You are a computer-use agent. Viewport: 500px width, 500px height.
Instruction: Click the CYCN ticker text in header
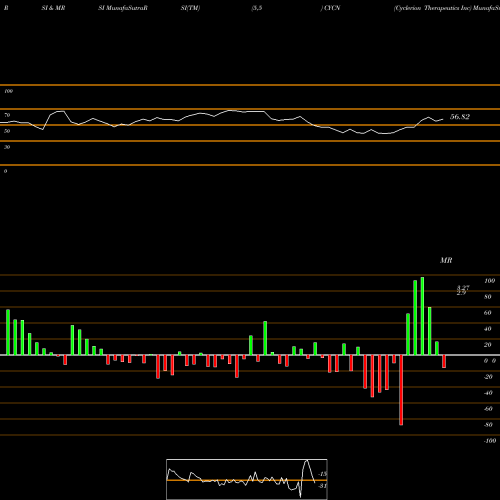332,8
